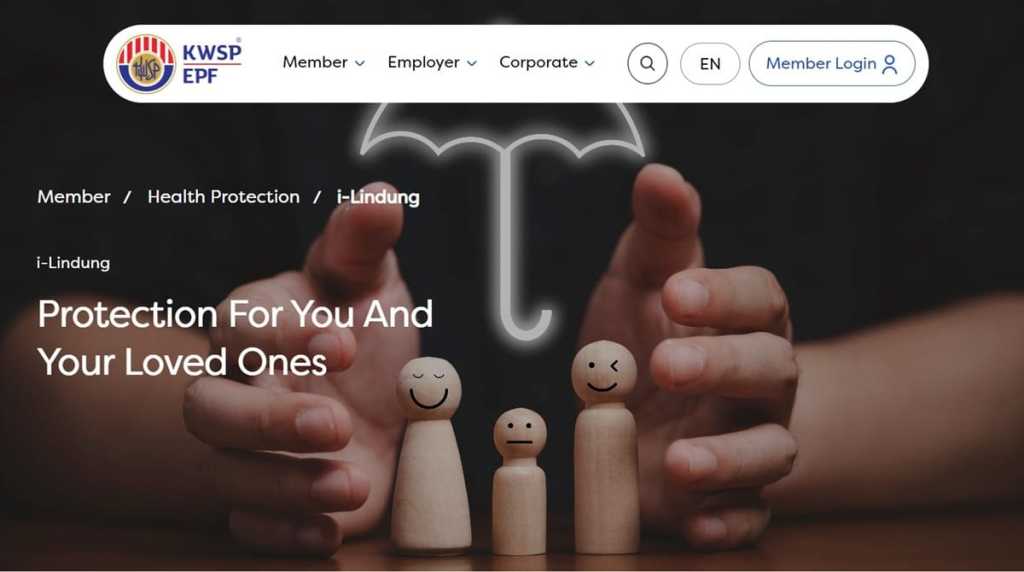Click the Protection For You headline text

coord(235,338)
